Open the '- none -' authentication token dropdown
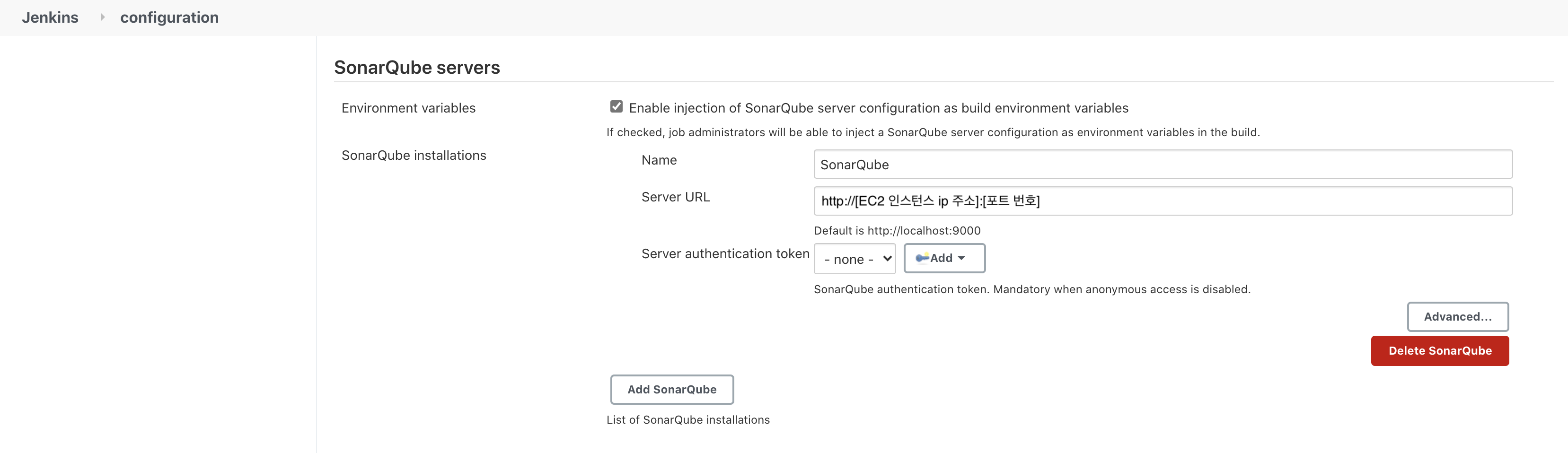The height and width of the screenshot is (453, 1568). pyautogui.click(x=854, y=259)
